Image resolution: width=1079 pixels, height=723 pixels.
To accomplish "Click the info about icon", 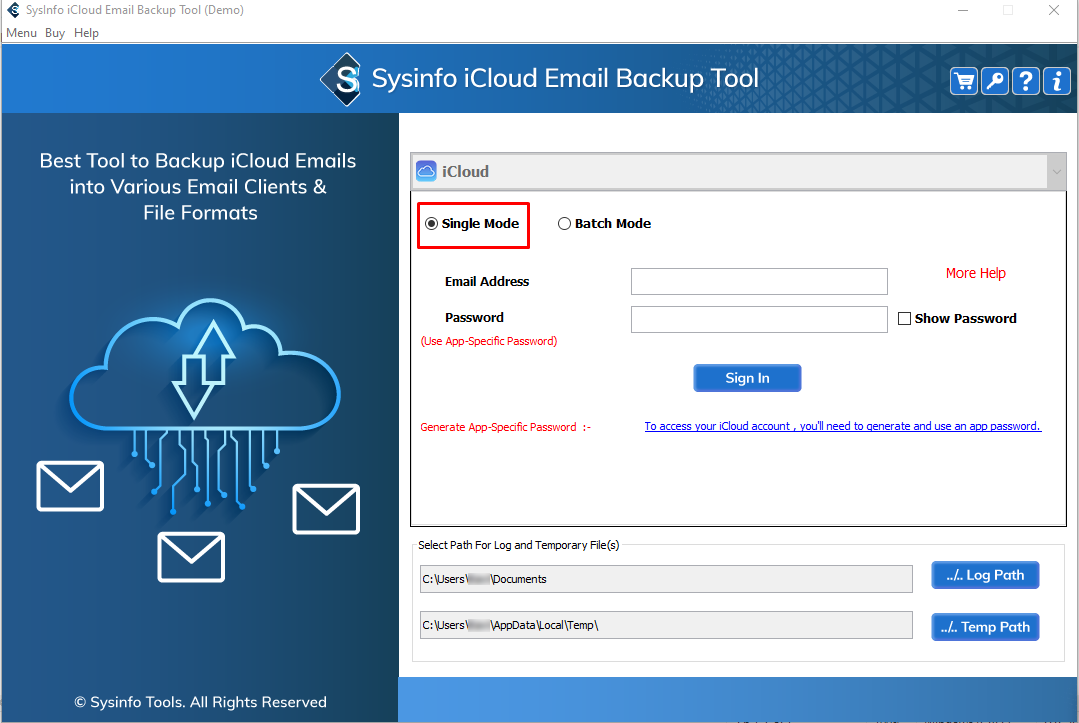I will click(x=1057, y=81).
